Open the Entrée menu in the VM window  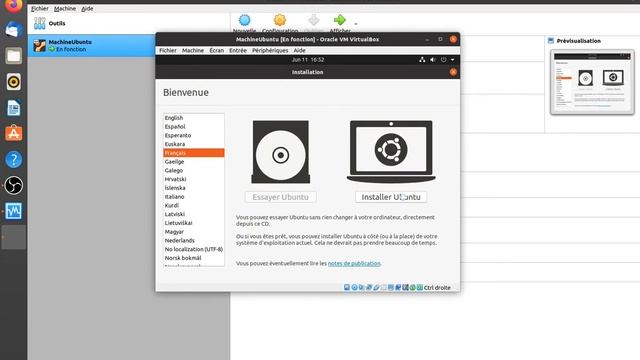point(238,50)
